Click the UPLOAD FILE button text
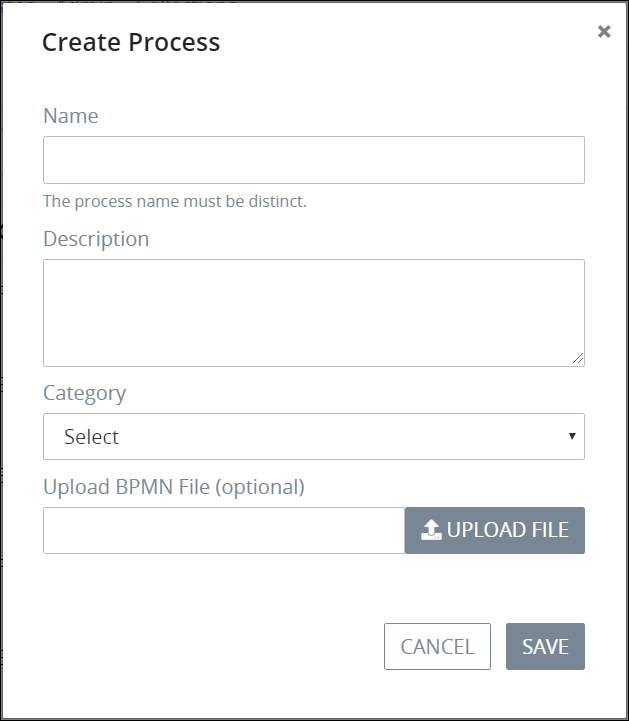 [507, 530]
